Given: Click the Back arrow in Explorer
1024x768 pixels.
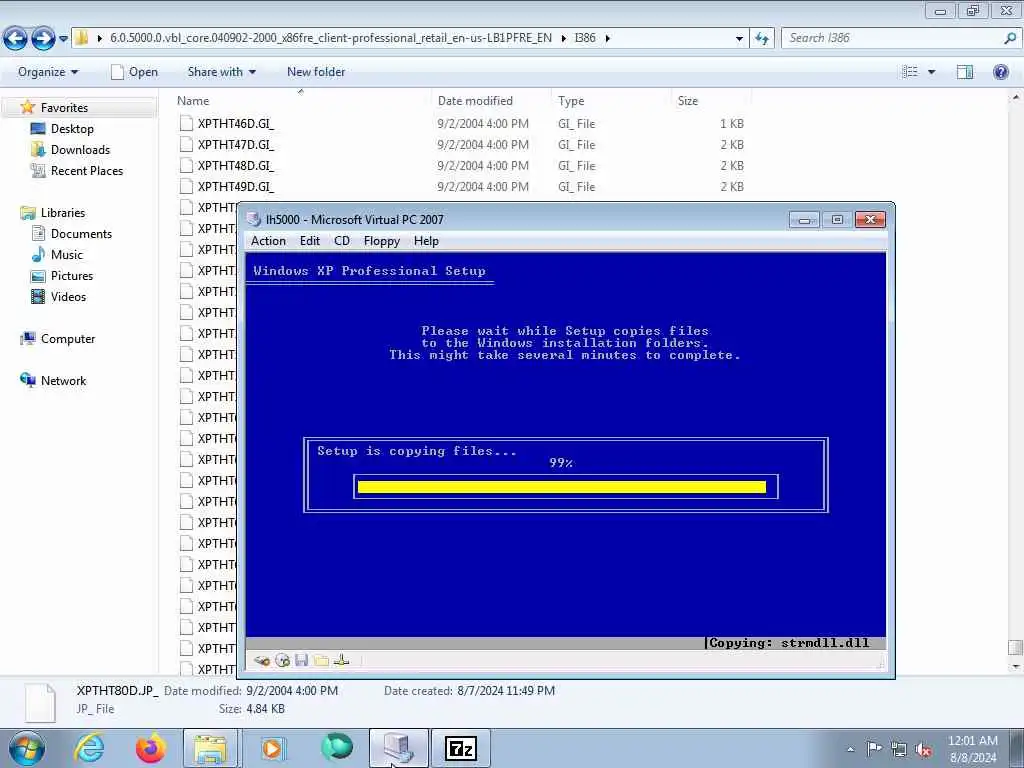Looking at the screenshot, I should click(16, 39).
